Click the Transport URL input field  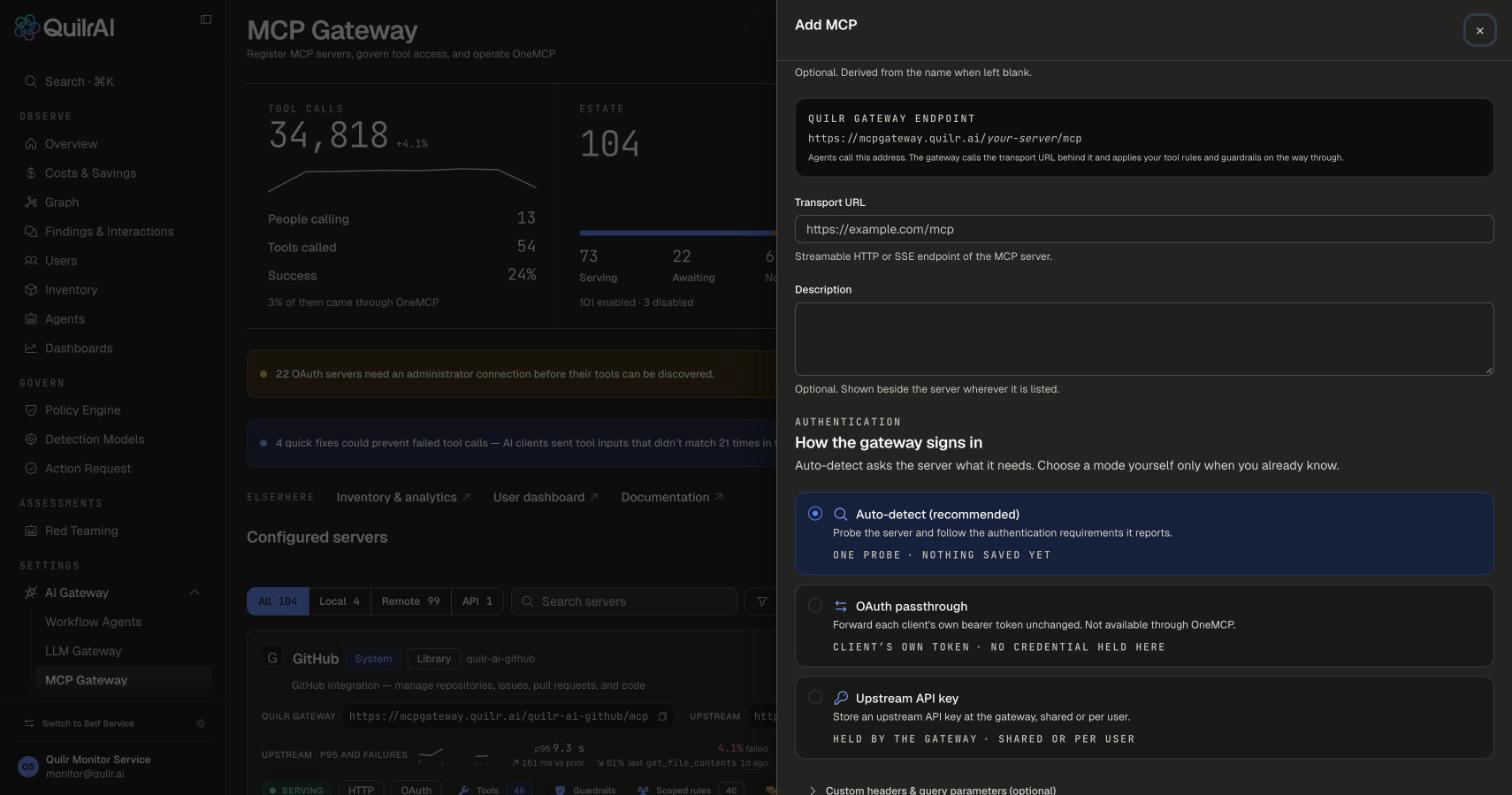tap(1144, 229)
